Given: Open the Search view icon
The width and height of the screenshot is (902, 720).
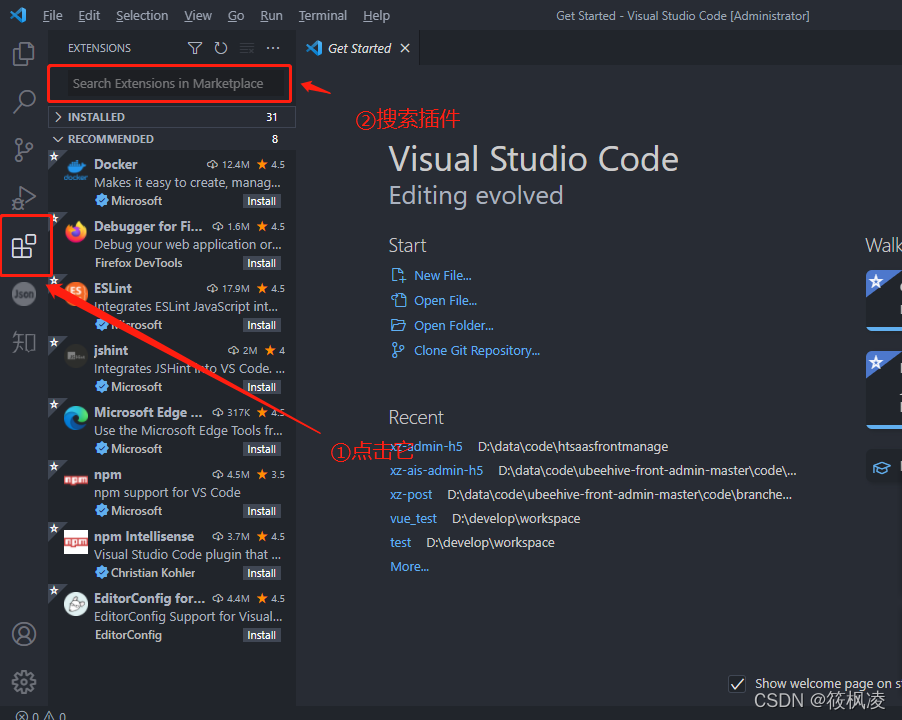Looking at the screenshot, I should point(23,101).
